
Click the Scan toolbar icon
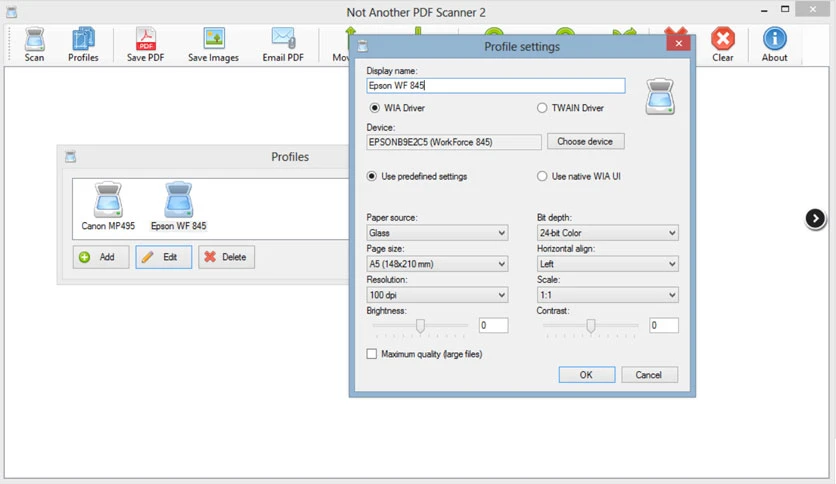tap(34, 45)
